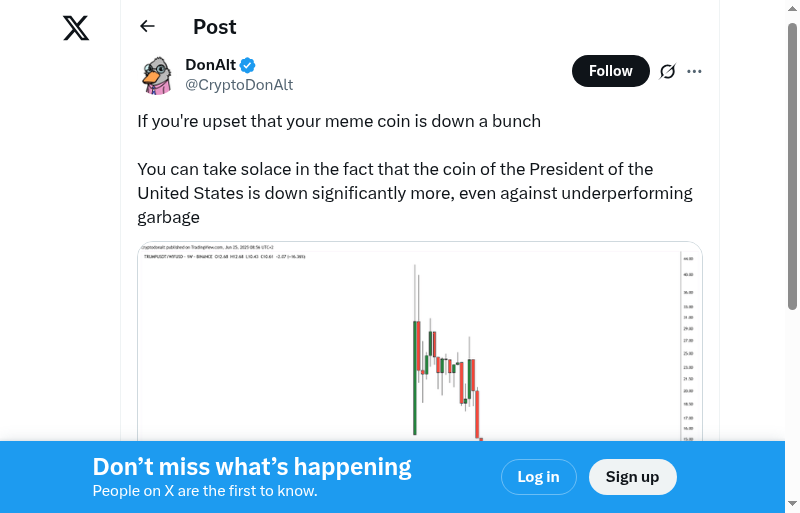
Task: Open the three-dot More menu
Action: click(695, 71)
